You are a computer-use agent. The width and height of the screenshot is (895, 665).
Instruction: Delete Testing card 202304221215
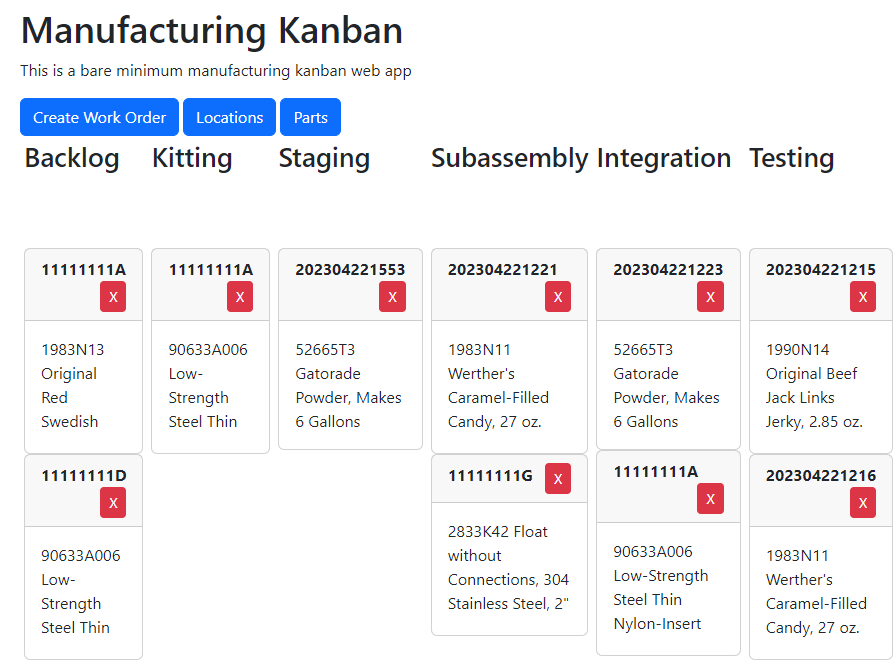(862, 297)
